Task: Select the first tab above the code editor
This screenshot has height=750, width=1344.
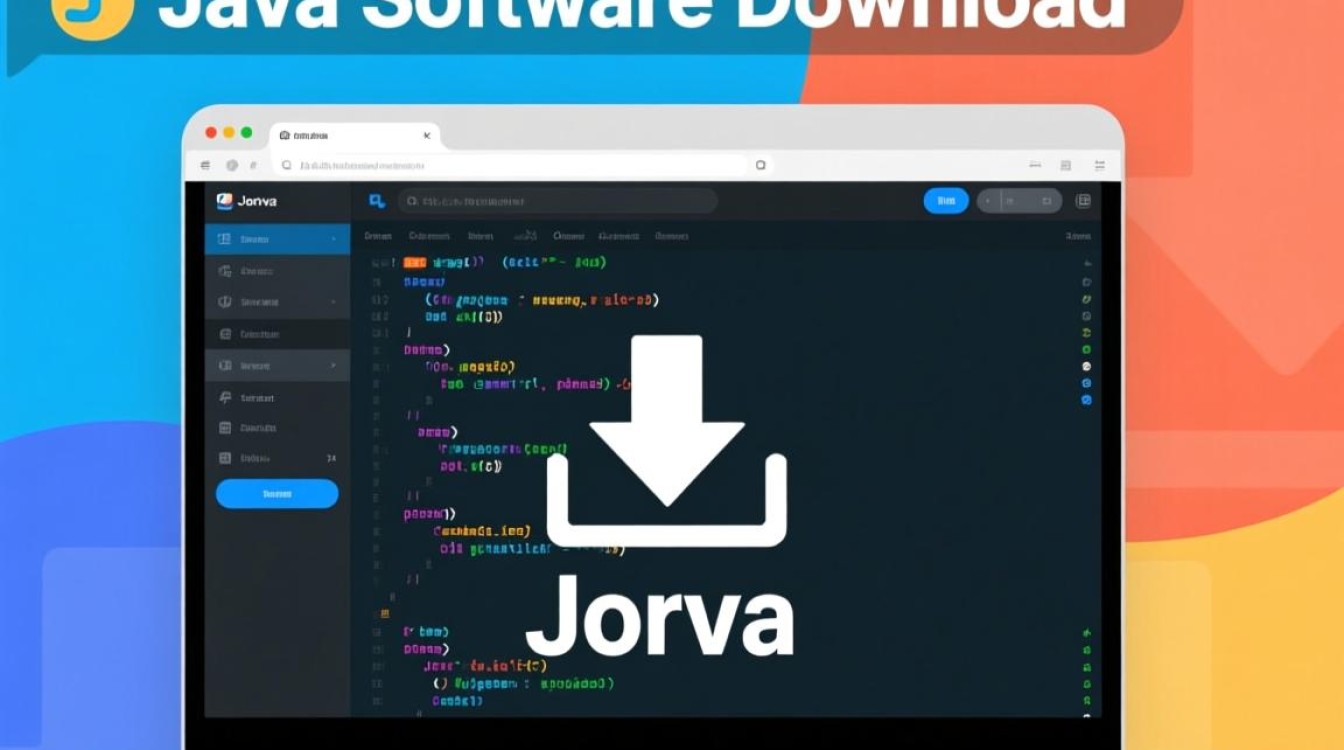Action: click(x=378, y=237)
